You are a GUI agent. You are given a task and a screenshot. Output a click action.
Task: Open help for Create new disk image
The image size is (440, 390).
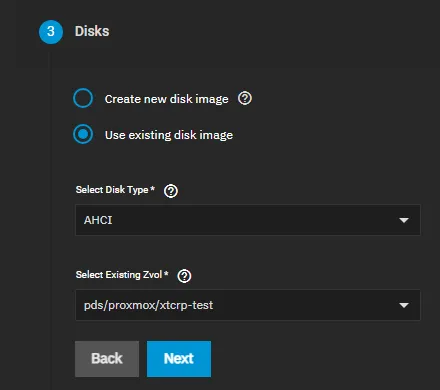[245, 98]
